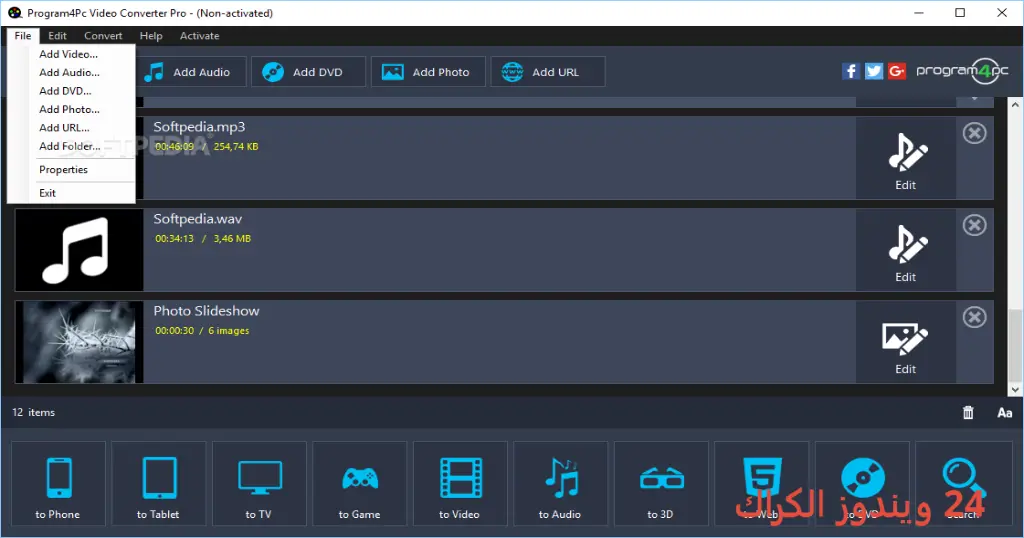Screen dimensions: 1024x538
Task: Select the Photo Slideshow title
Action: pos(206,311)
